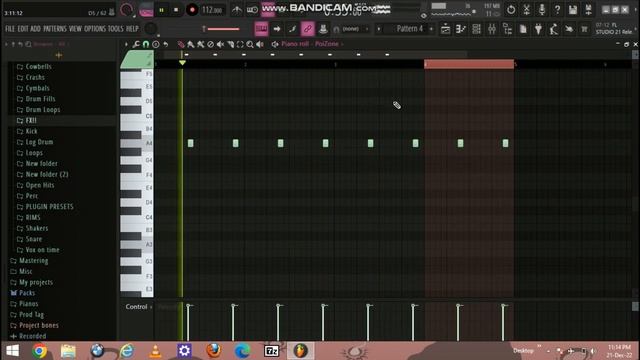Viewport: 640px width, 360px height.
Task: Open the Piano roll view button
Action: [x=461, y=29]
